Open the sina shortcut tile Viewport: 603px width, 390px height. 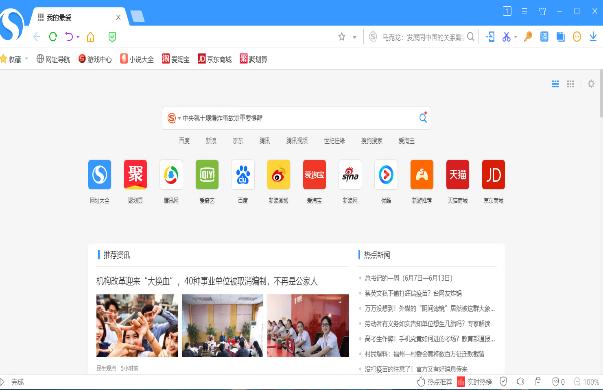pos(350,175)
